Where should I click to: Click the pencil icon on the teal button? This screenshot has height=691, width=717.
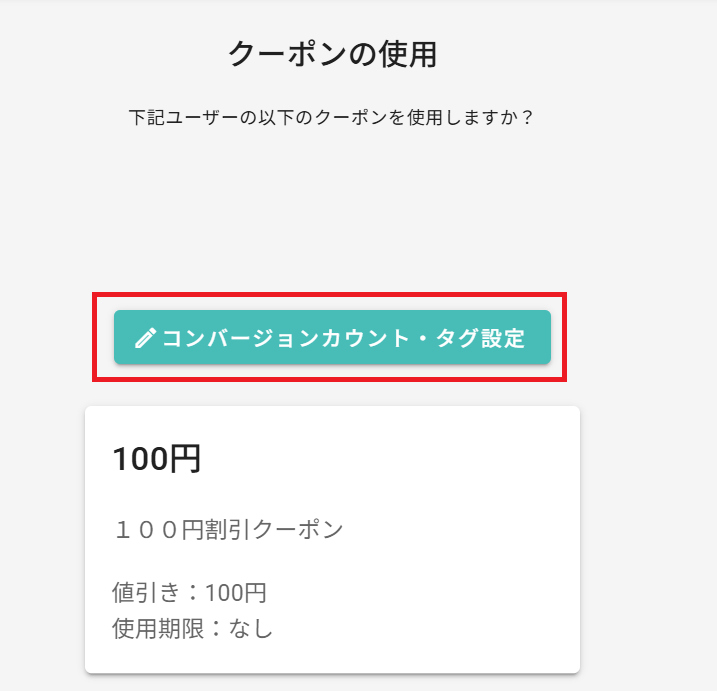145,339
